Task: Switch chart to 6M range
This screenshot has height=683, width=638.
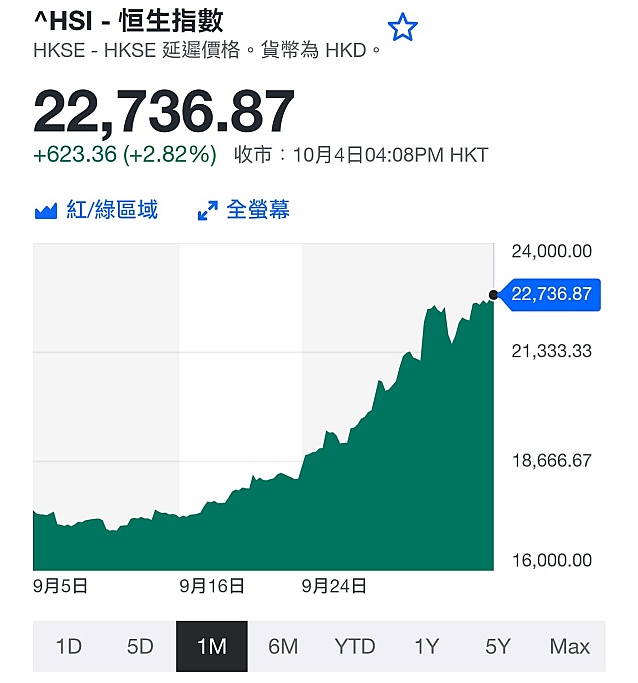Action: pos(283,646)
